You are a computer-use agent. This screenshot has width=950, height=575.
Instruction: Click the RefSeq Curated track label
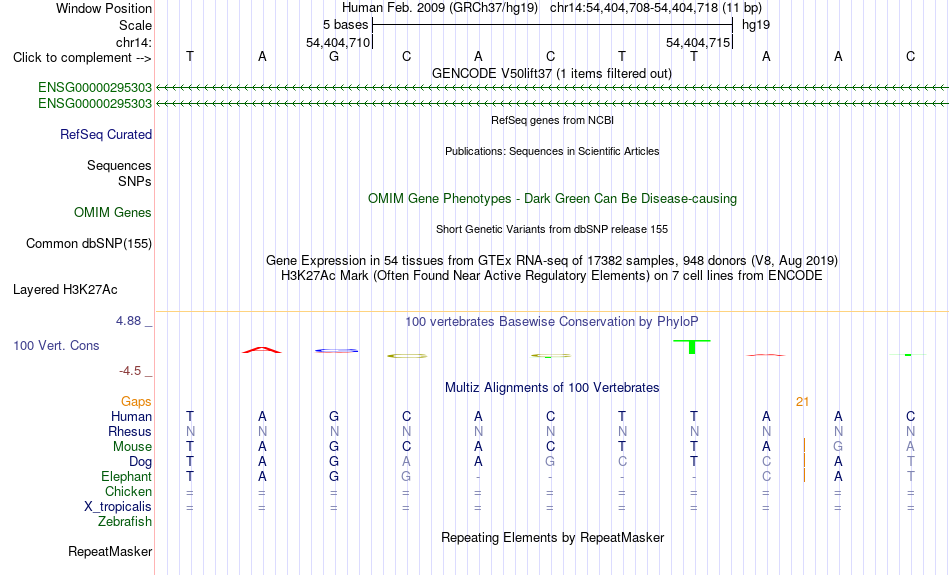click(105, 135)
